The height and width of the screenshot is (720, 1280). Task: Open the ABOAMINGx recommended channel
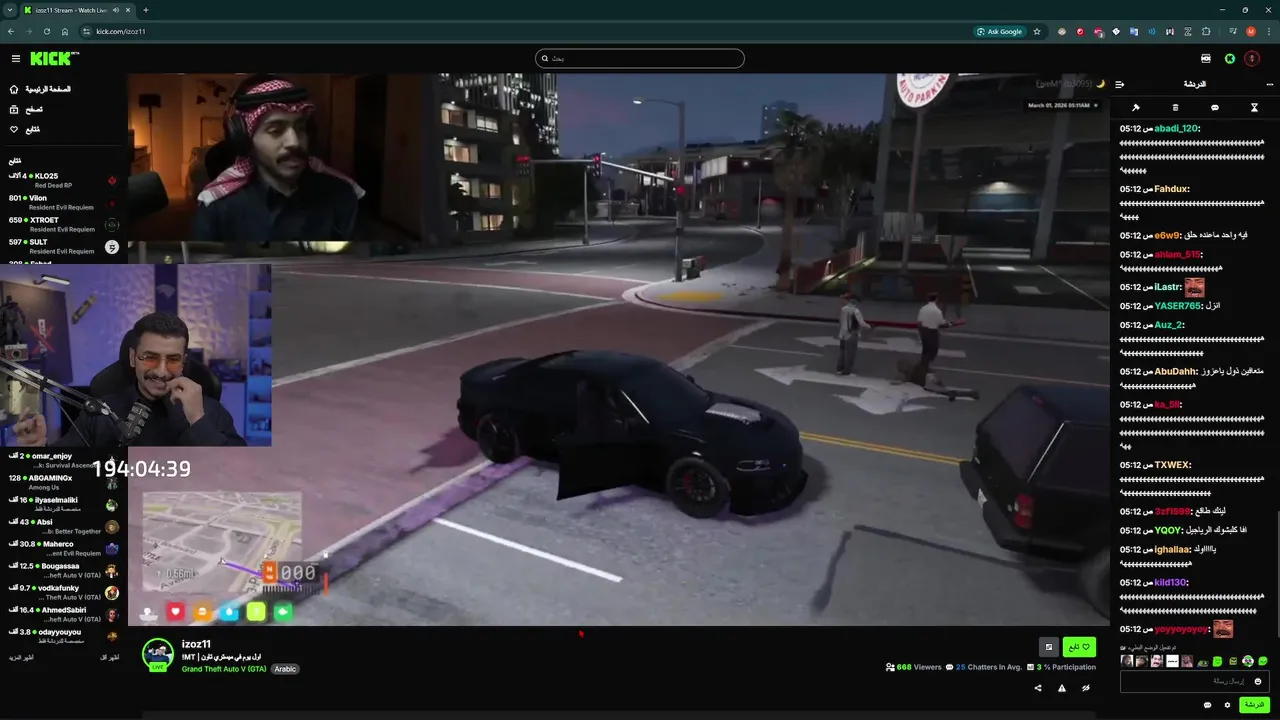pos(64,482)
